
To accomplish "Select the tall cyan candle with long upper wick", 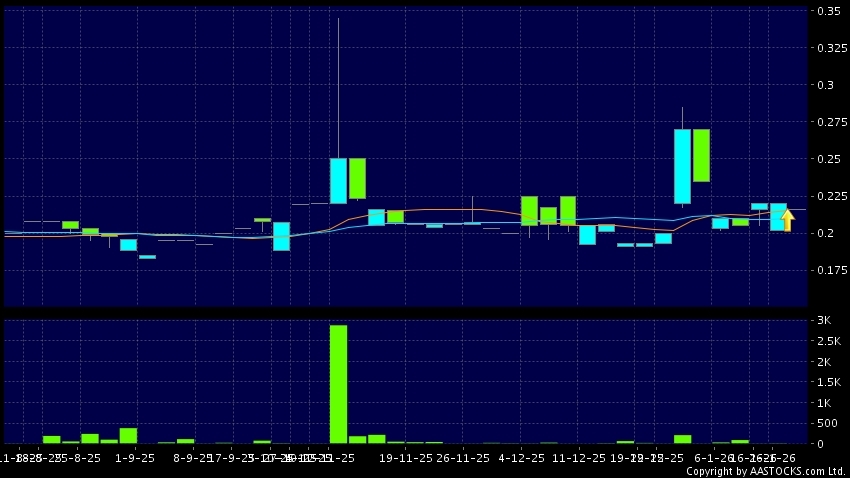I will click(x=338, y=180).
